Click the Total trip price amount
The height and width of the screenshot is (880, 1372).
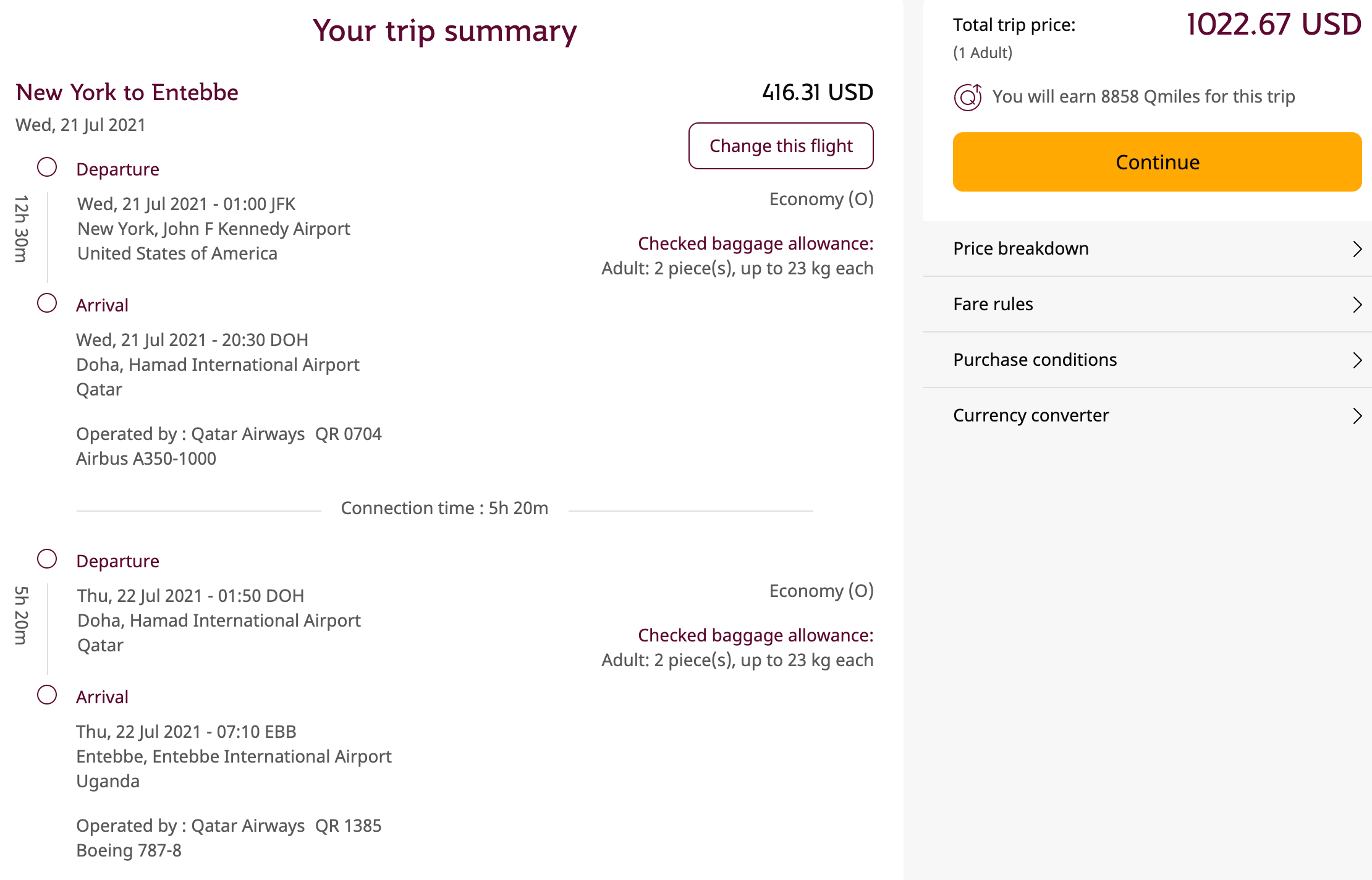point(1273,25)
